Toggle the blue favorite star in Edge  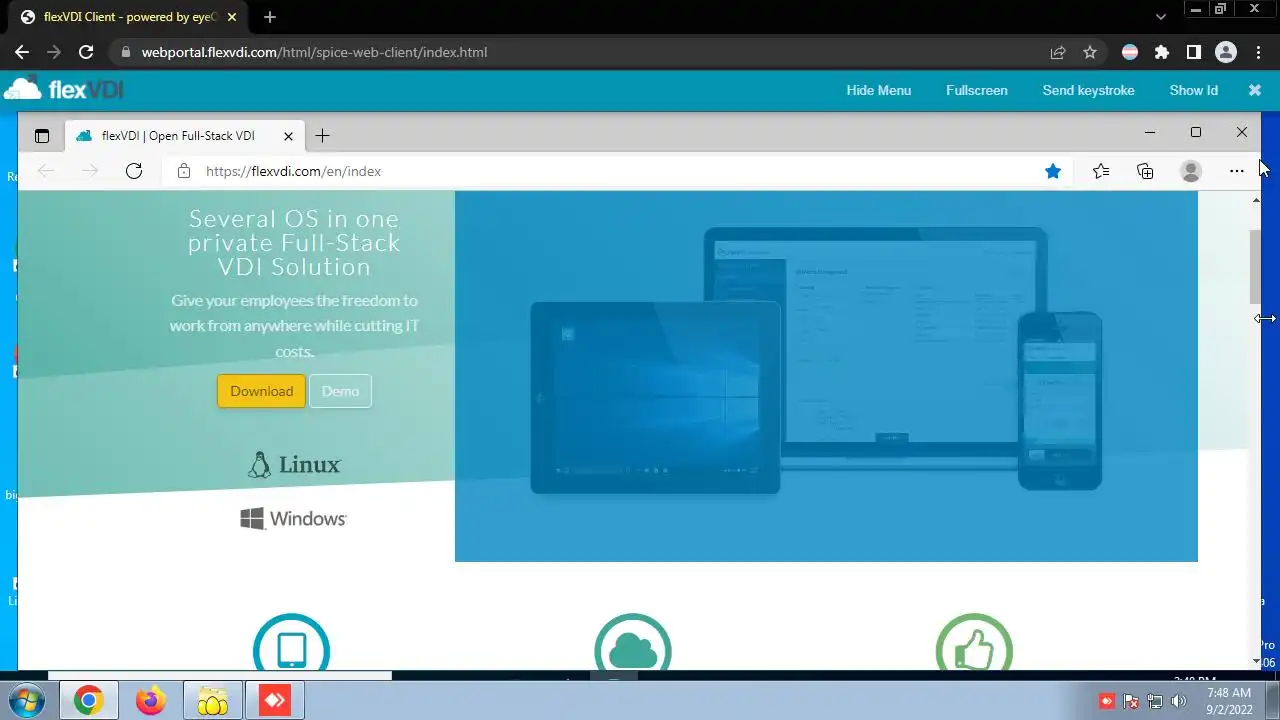point(1053,171)
